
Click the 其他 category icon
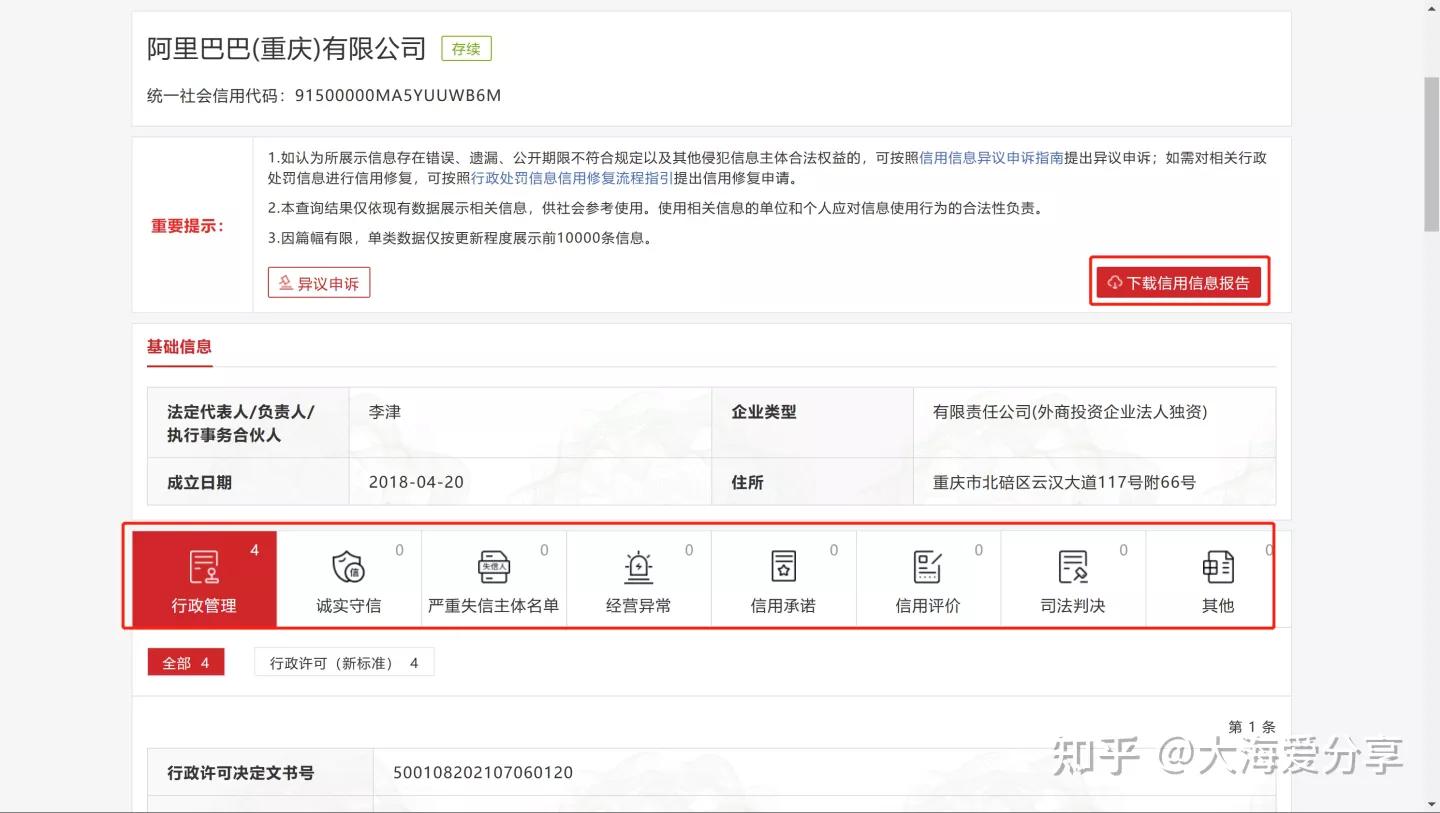(1217, 566)
